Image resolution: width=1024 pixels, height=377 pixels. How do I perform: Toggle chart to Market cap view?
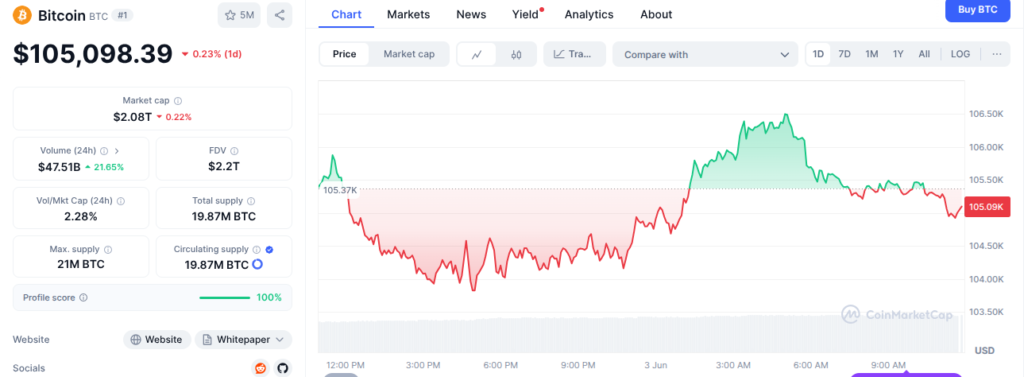coord(409,54)
